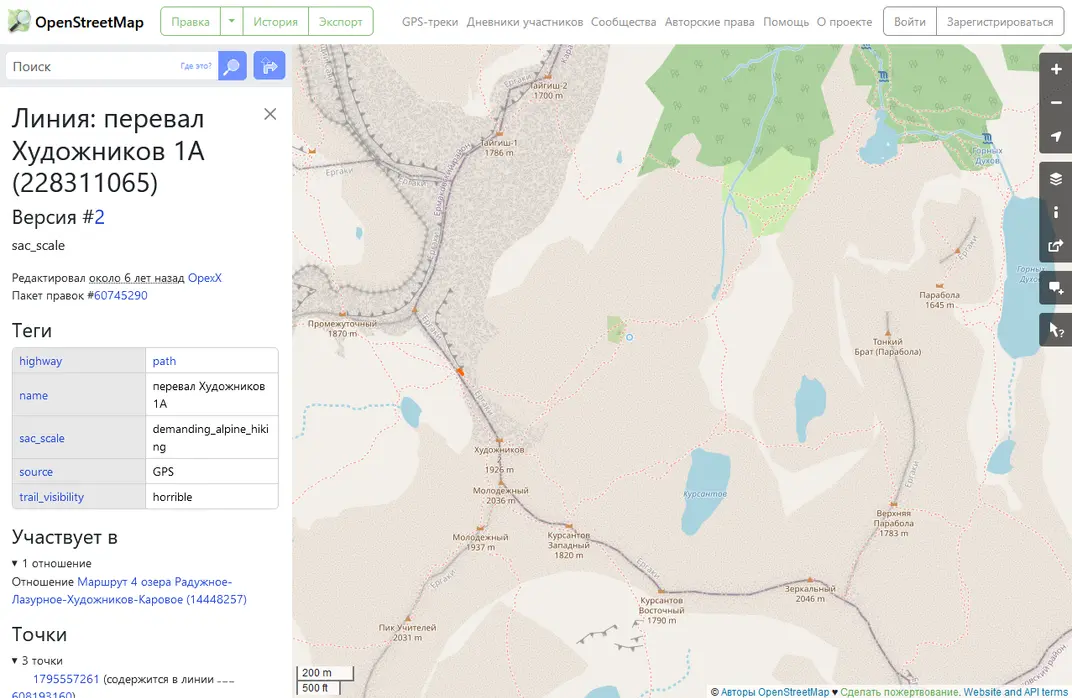The width and height of the screenshot is (1072, 698).
Task: Open node 1795557261 link
Action: click(x=66, y=679)
